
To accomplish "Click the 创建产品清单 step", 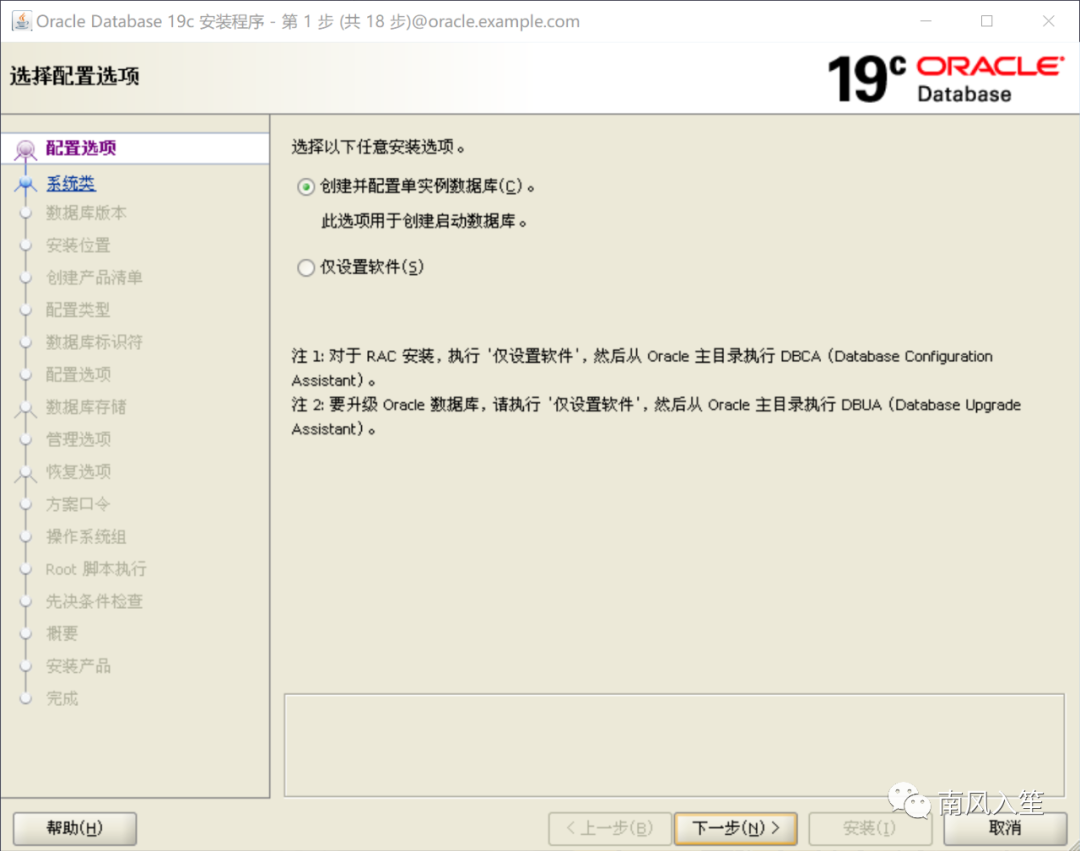I will [94, 277].
